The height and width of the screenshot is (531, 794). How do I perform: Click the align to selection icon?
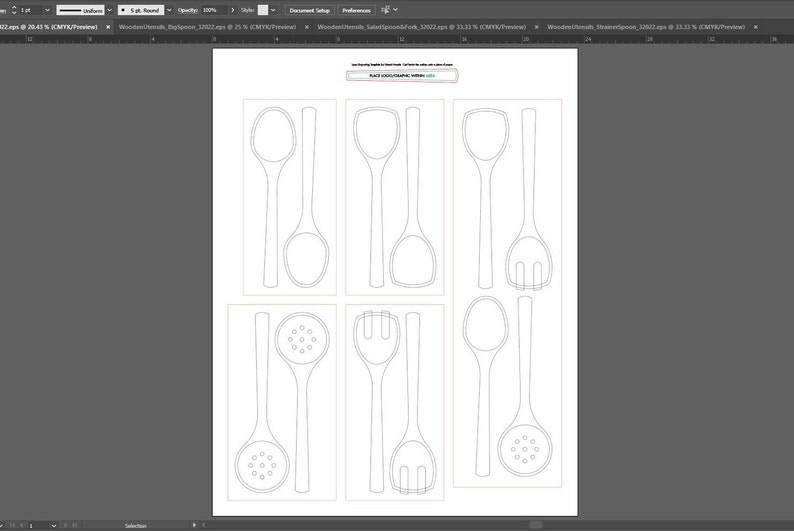click(385, 10)
